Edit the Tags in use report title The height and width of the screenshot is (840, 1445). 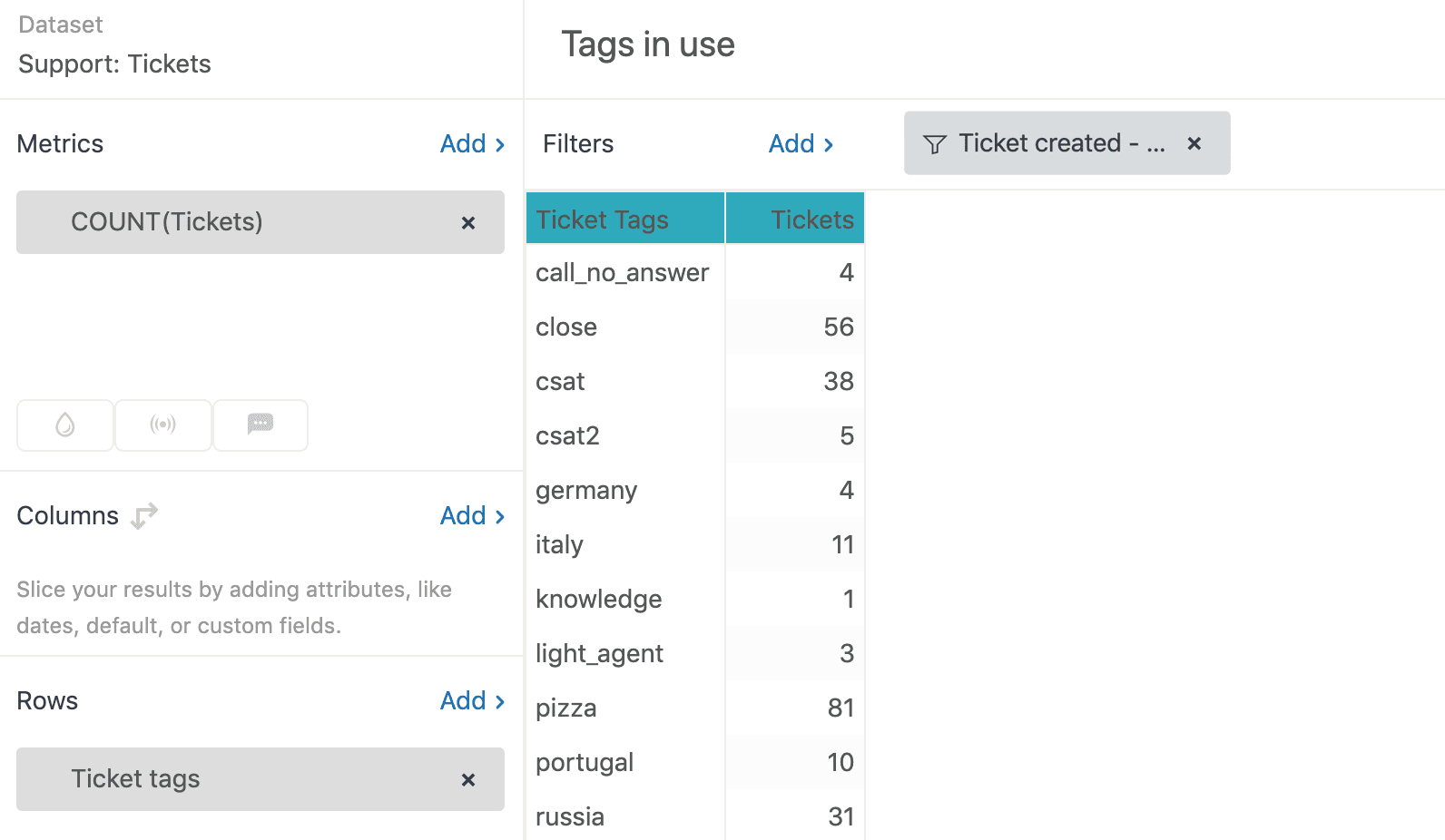648,44
